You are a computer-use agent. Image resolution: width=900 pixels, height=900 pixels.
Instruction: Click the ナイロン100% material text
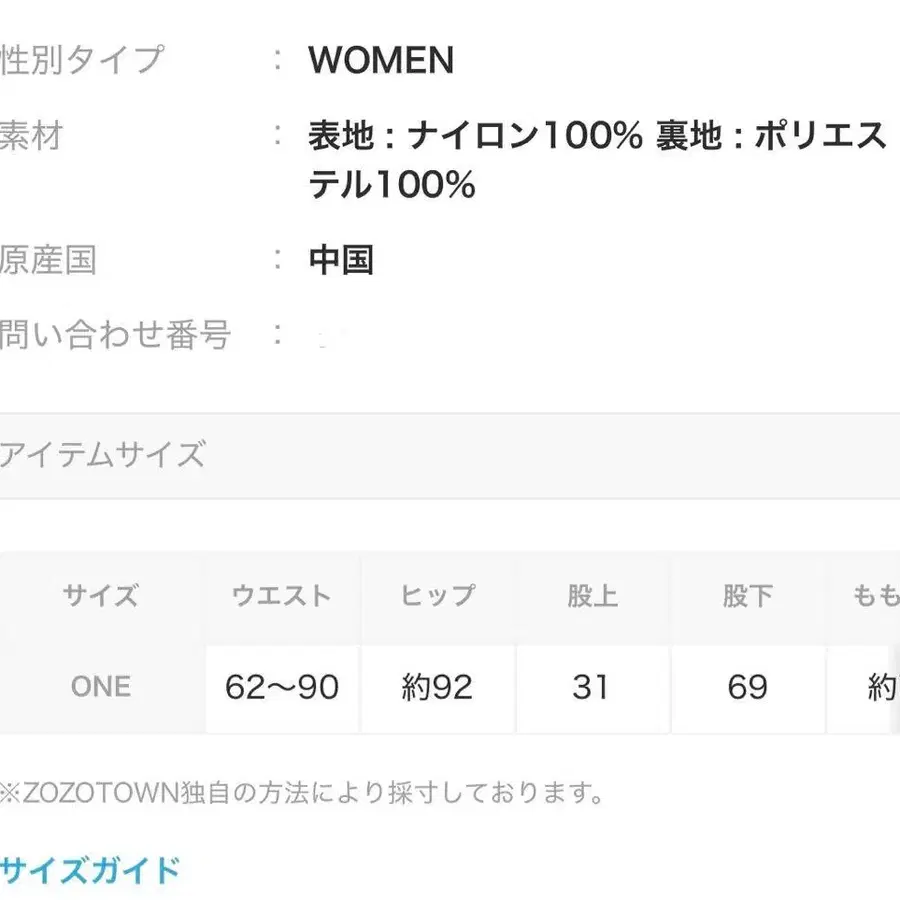[470, 138]
